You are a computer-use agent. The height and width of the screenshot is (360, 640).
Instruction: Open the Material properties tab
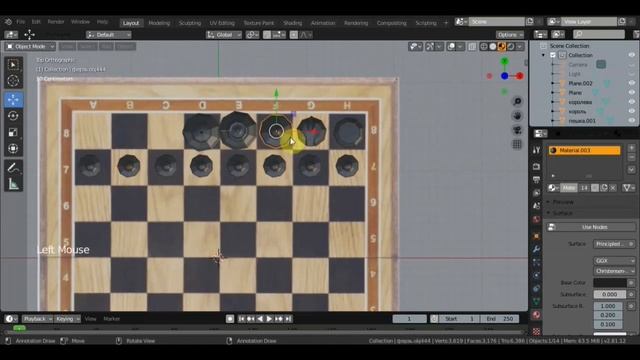pos(536,315)
